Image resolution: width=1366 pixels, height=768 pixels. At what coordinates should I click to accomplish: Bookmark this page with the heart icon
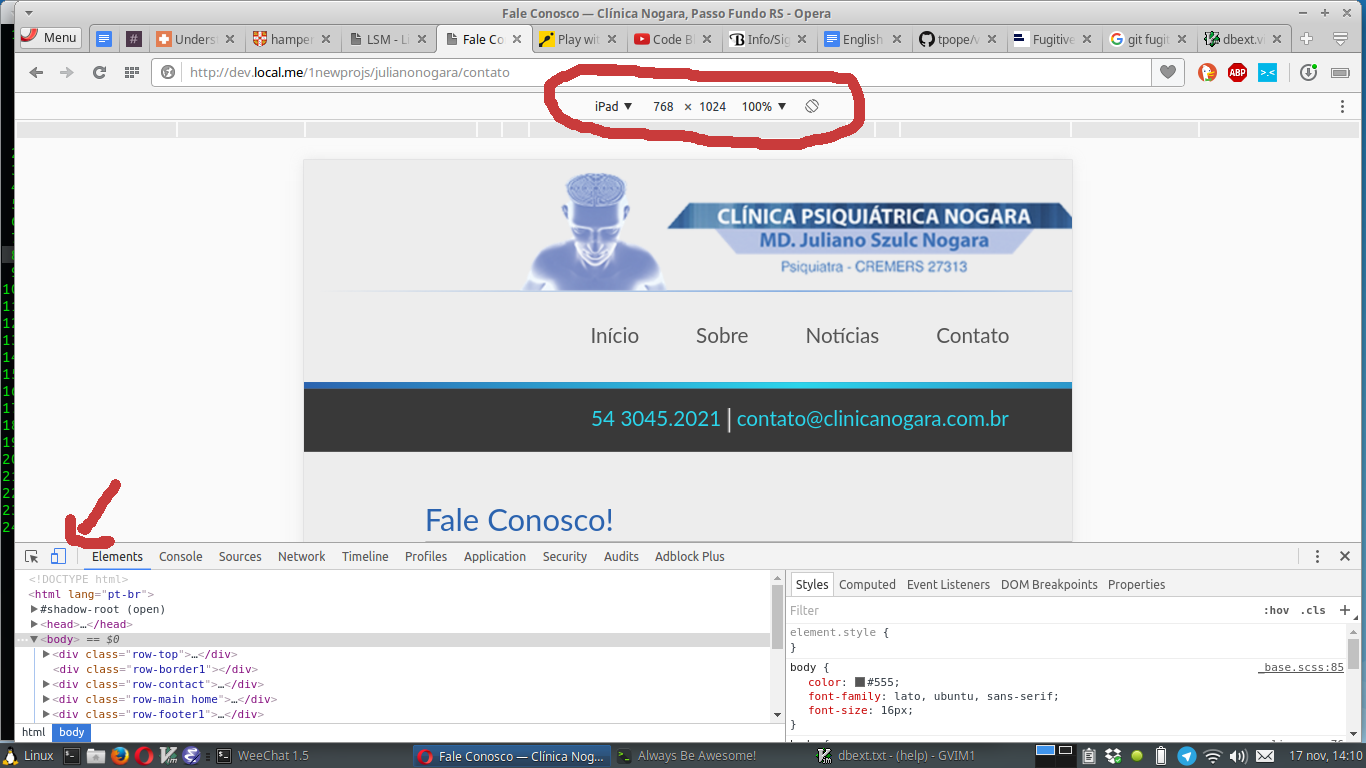click(x=1168, y=72)
